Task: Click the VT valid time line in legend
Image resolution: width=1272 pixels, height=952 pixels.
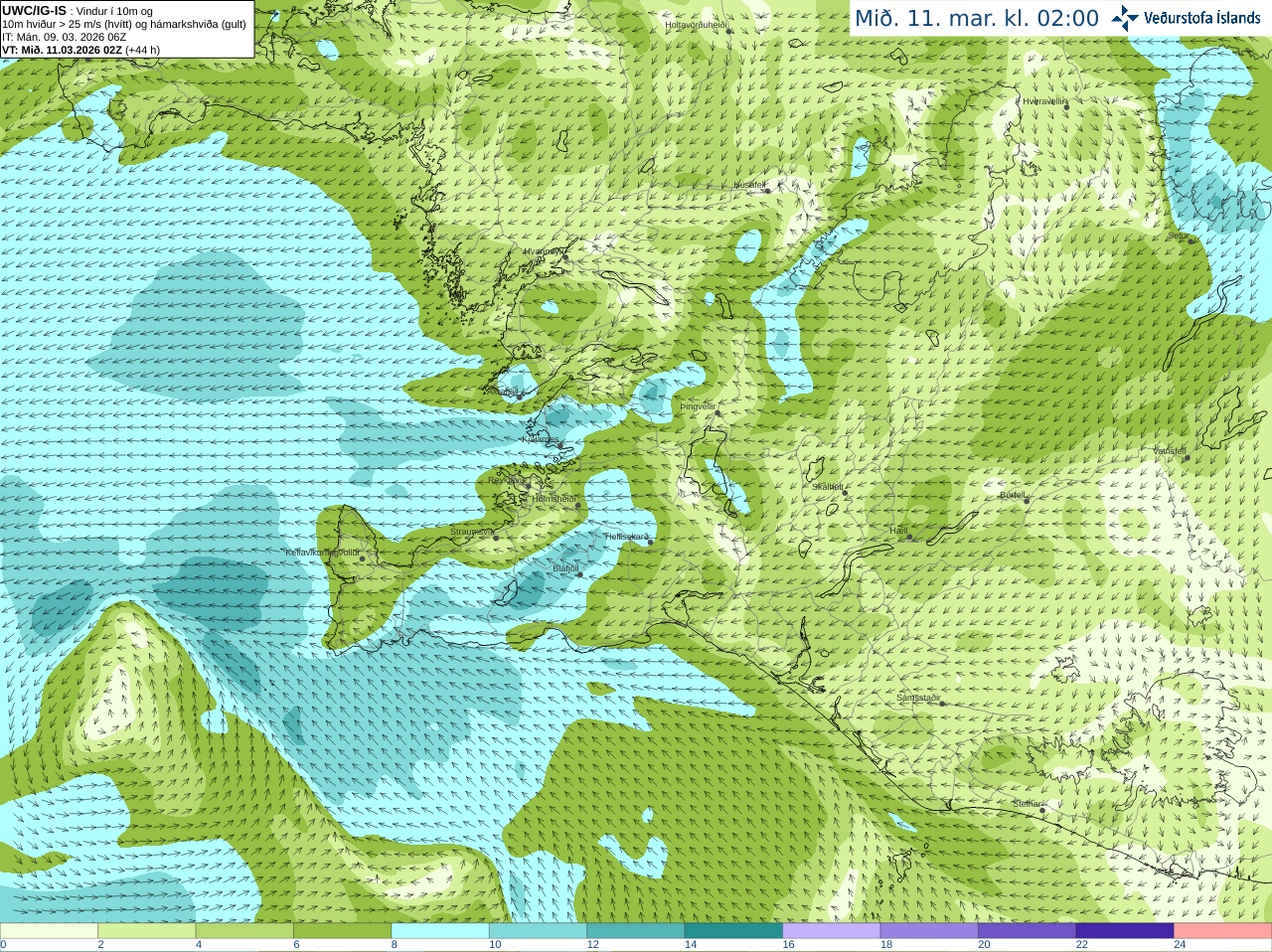Action: [80, 50]
